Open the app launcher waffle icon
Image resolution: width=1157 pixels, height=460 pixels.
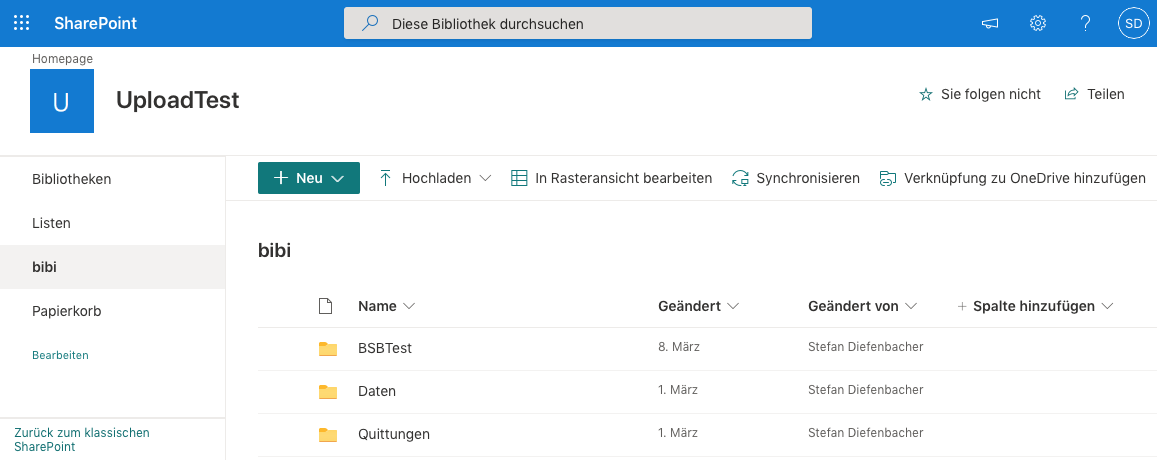pos(21,23)
